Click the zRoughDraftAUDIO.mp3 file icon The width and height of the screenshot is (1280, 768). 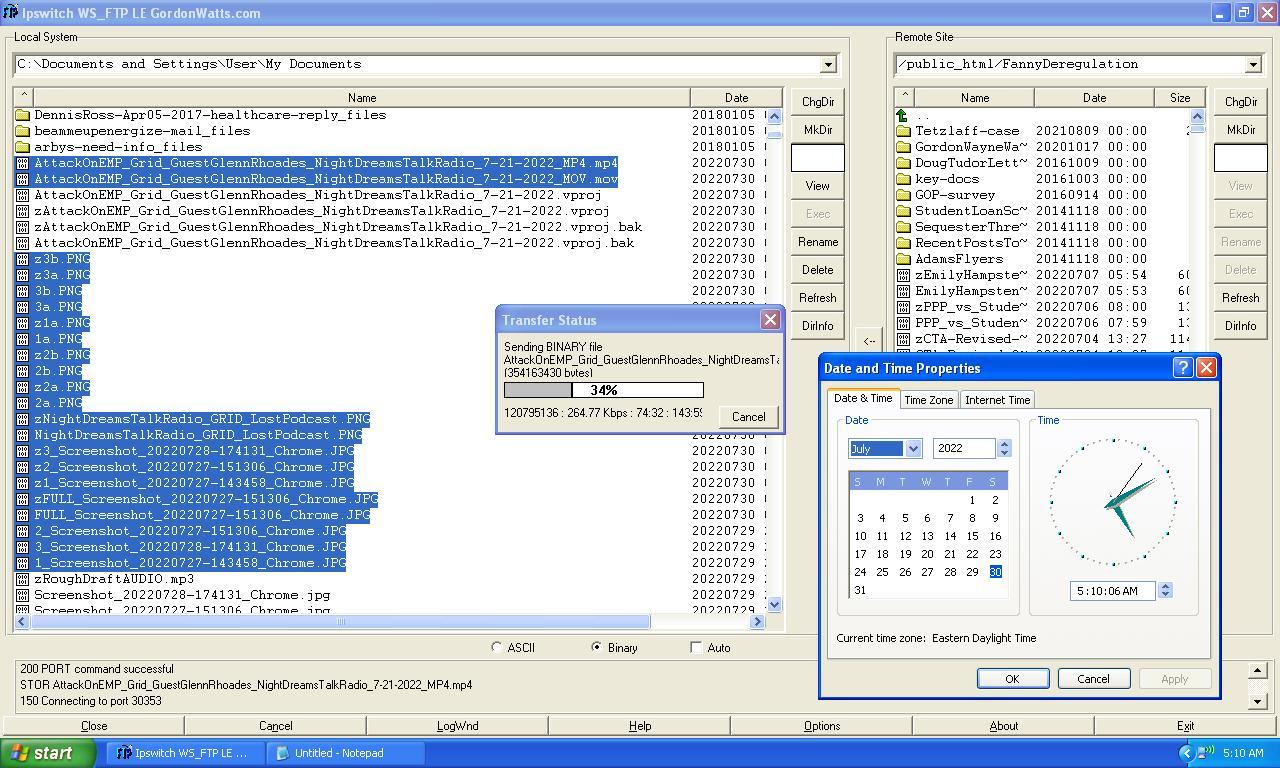coord(23,579)
